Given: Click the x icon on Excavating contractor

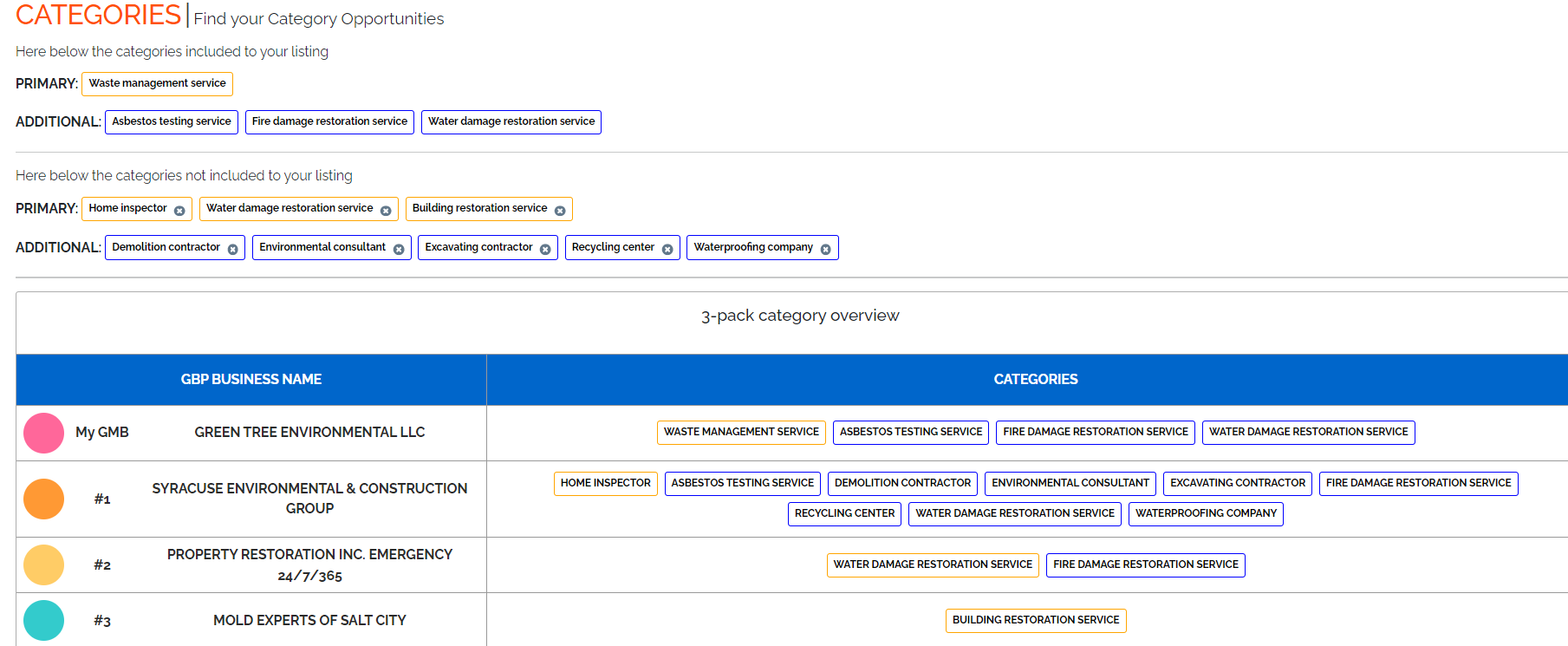Looking at the screenshot, I should point(545,250).
